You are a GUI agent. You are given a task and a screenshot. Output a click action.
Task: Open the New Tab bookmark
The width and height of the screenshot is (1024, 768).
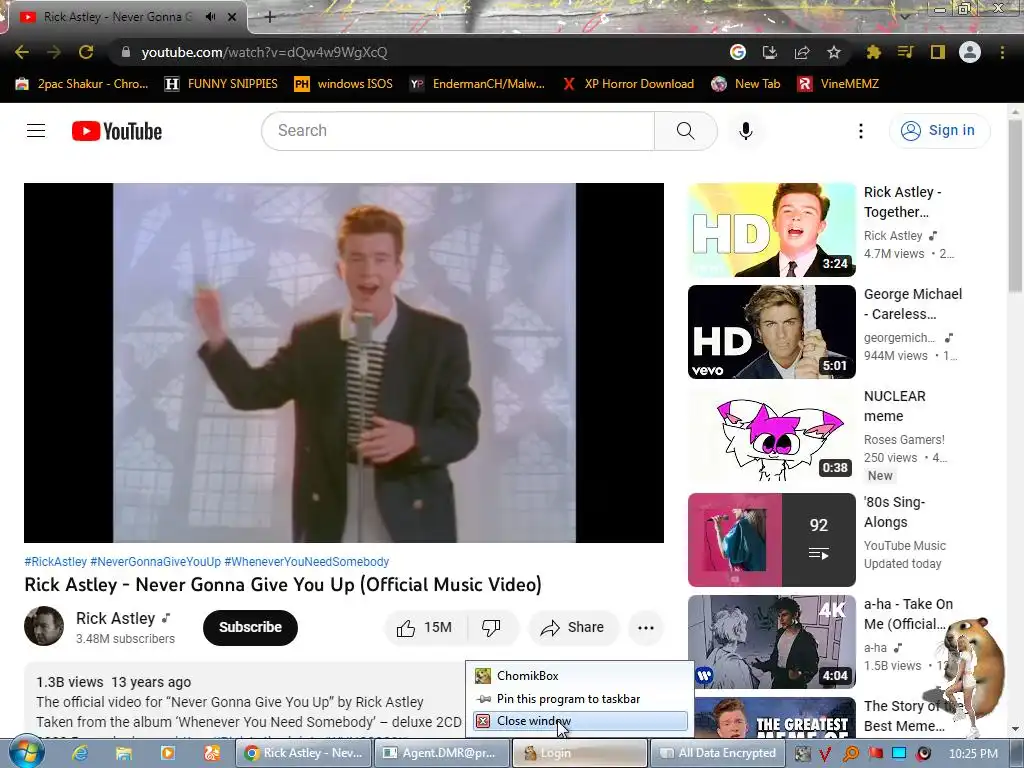pos(746,84)
